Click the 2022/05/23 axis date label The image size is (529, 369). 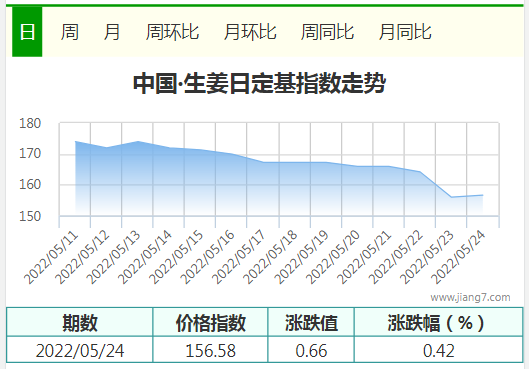(426, 257)
